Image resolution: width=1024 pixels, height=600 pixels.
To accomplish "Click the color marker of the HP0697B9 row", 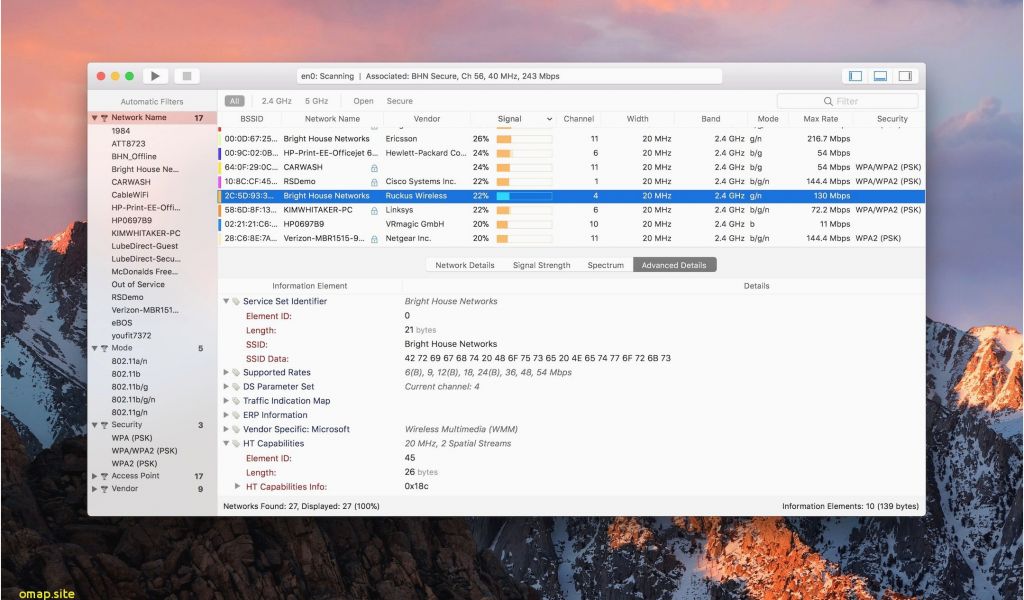I will pyautogui.click(x=220, y=225).
